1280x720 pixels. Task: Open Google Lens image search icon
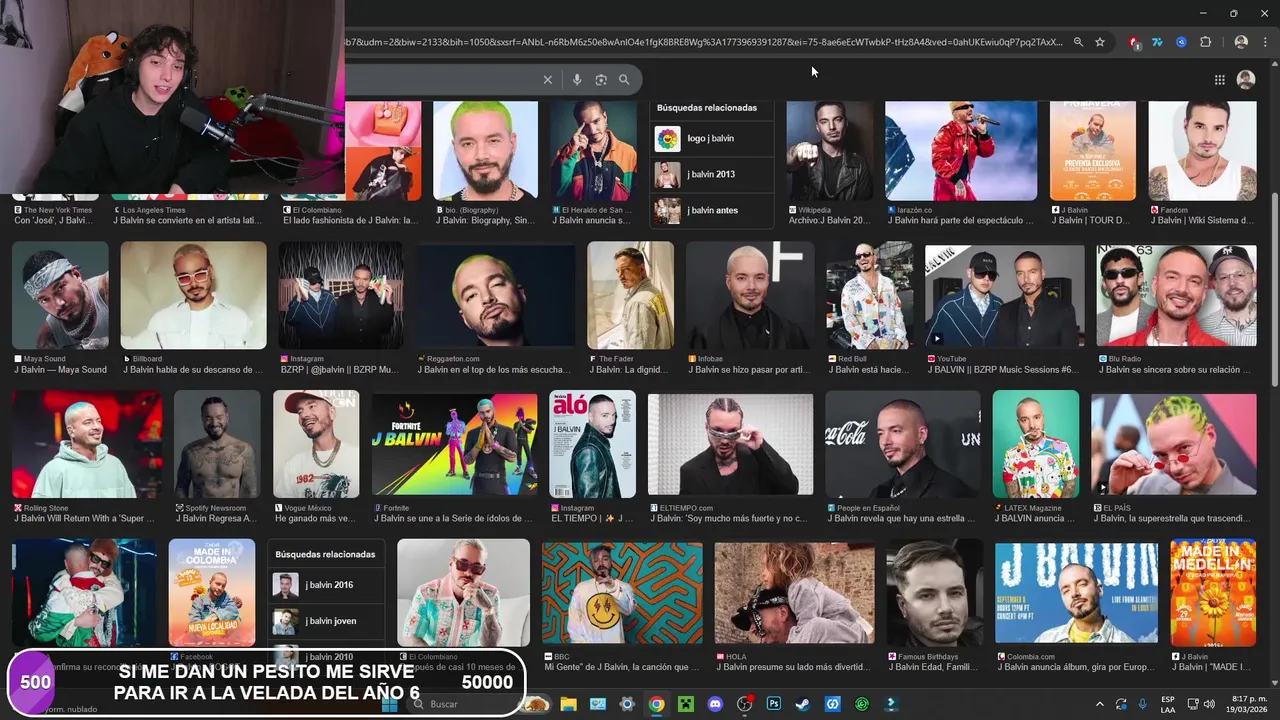pyautogui.click(x=601, y=80)
